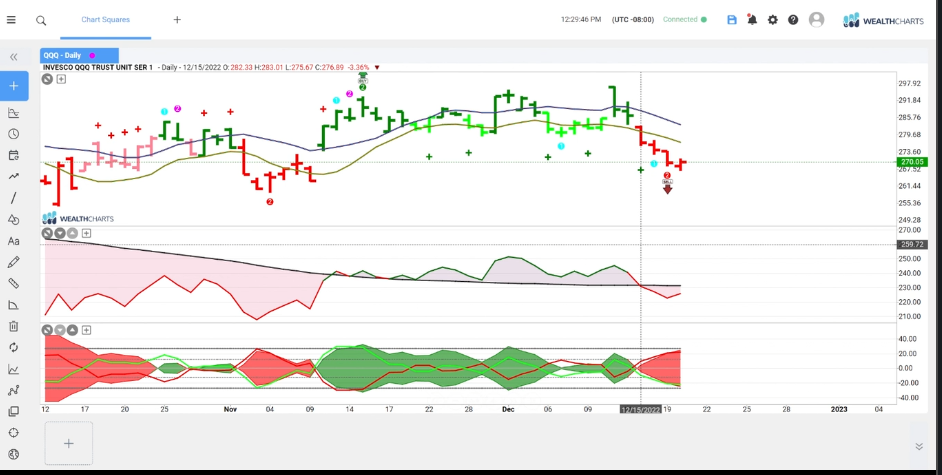Viewport: 942px width, 475px height.
Task: Select the connected nodes path tool
Action: (14, 390)
